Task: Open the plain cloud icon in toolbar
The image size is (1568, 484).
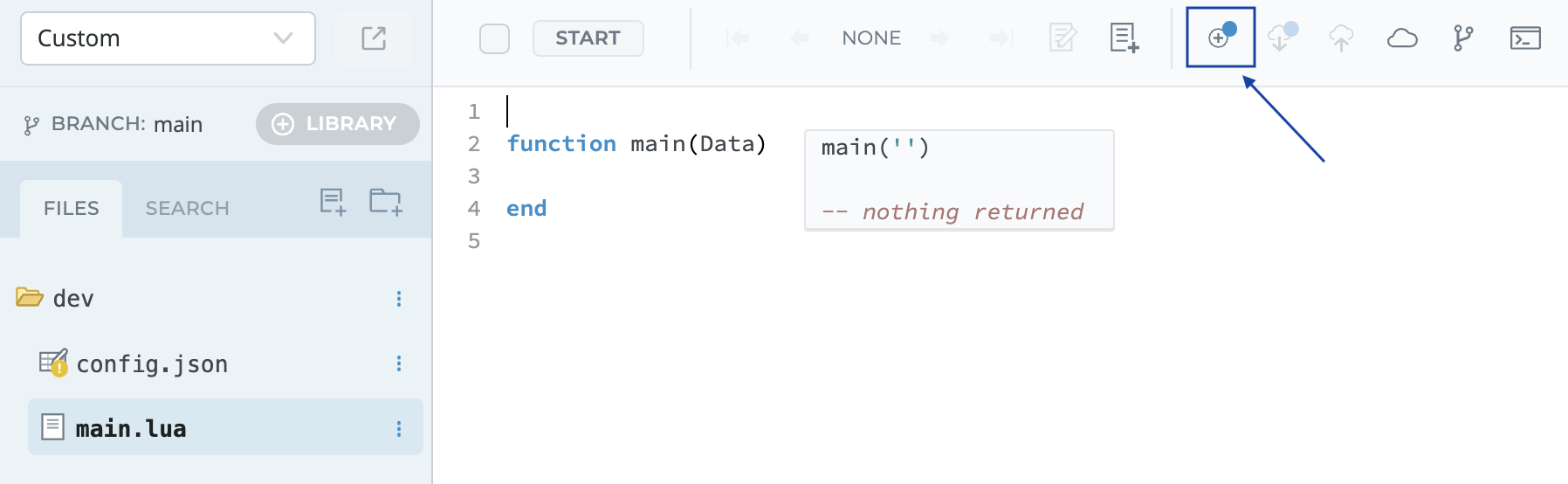Action: pyautogui.click(x=1402, y=38)
